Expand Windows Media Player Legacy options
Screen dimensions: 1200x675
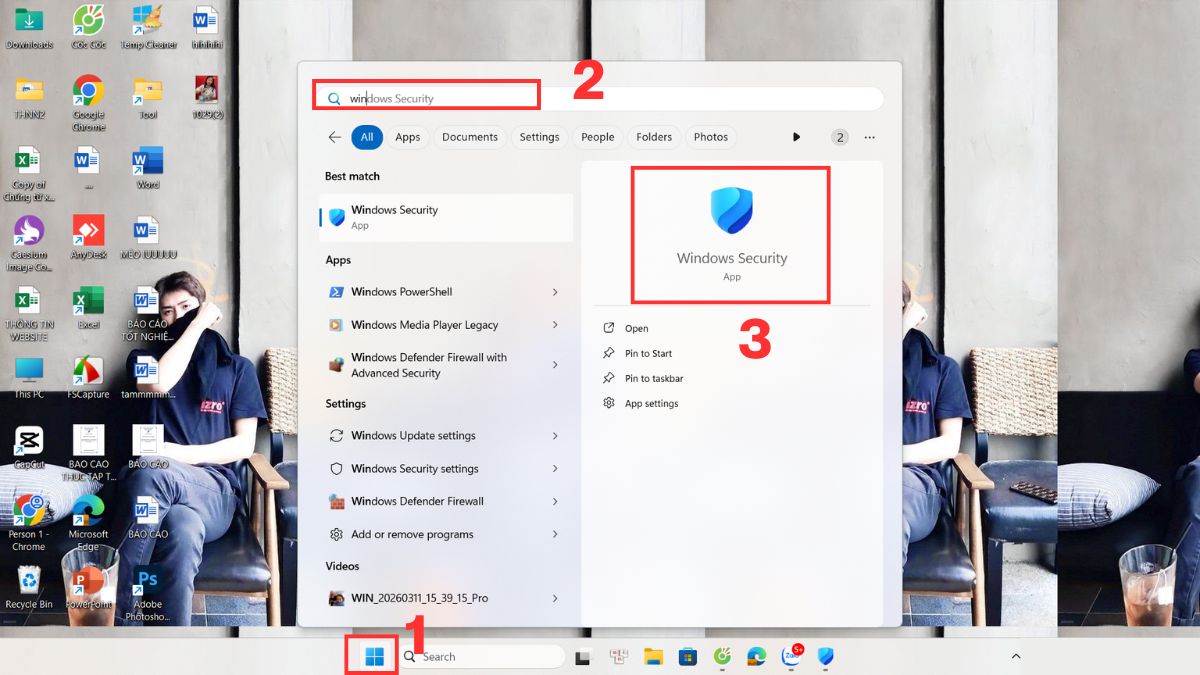(x=555, y=325)
